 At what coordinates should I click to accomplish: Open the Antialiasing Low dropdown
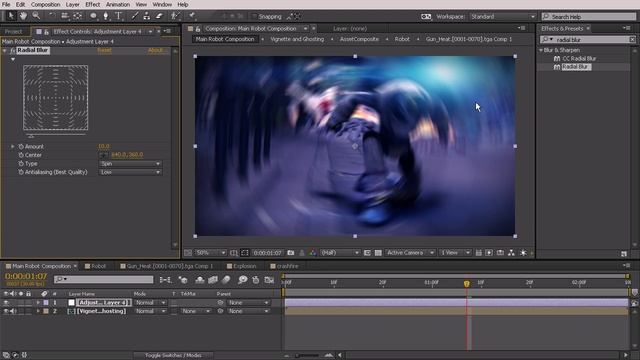point(130,172)
